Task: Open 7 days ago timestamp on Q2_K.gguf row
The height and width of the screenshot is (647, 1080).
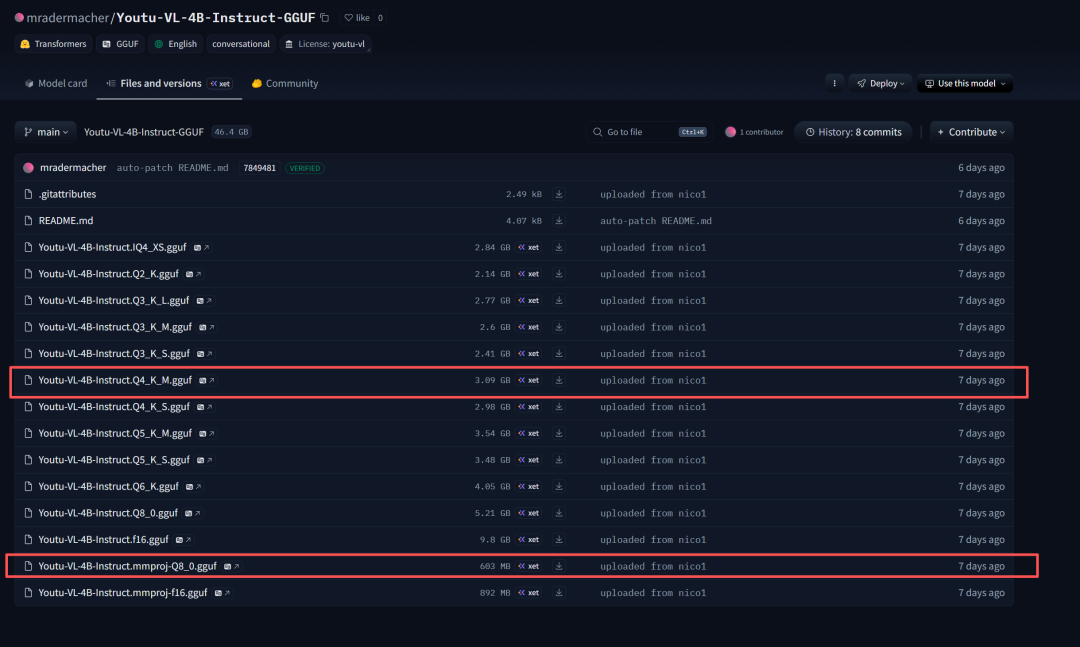Action: 981,274
